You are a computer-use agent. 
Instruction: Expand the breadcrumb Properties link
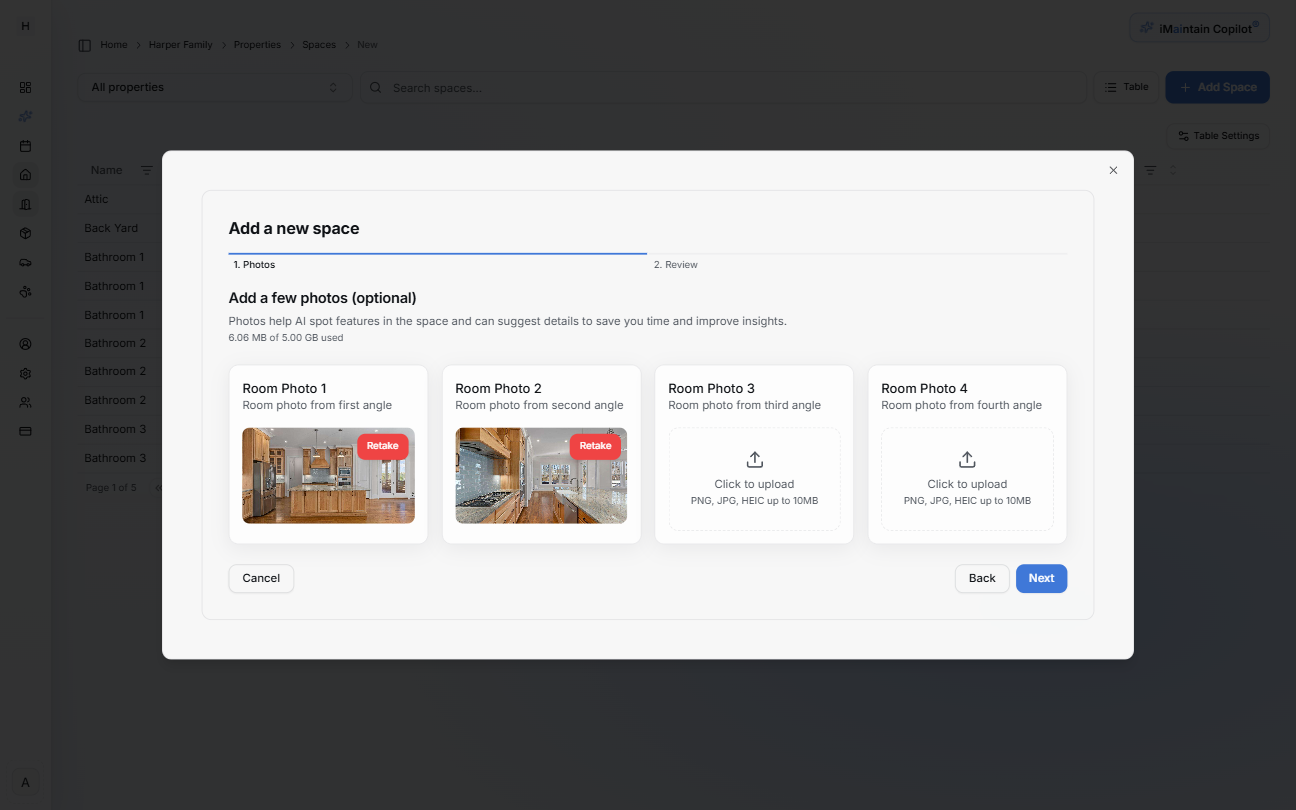pyautogui.click(x=257, y=44)
